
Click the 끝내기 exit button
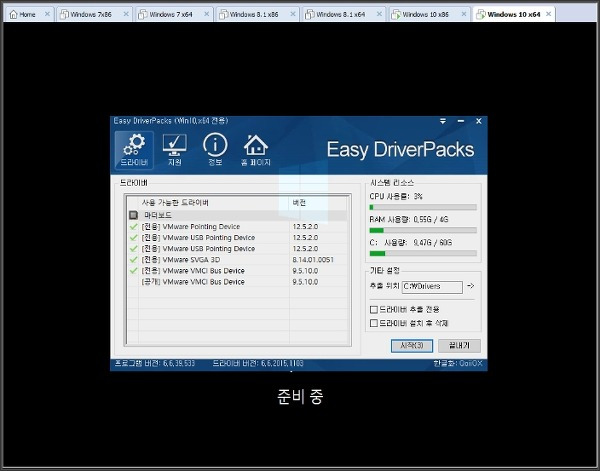coord(459,346)
